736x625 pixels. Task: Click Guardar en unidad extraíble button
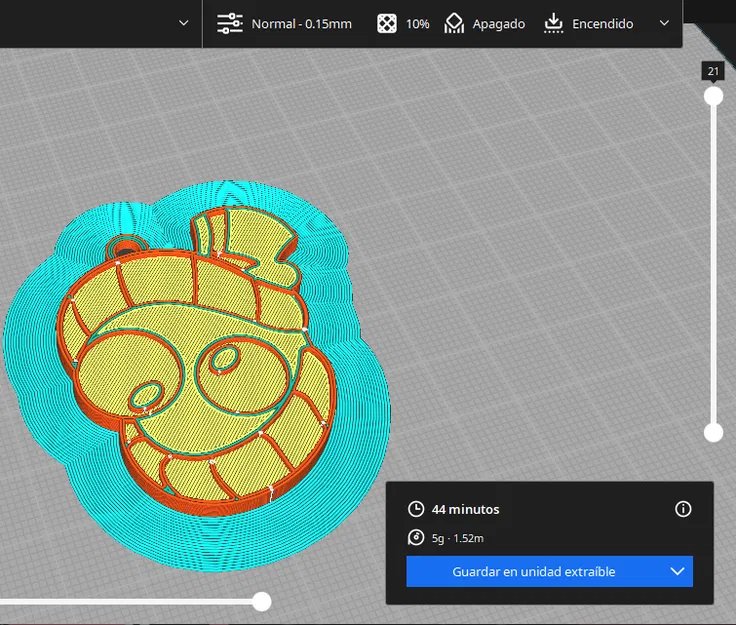[534, 572]
